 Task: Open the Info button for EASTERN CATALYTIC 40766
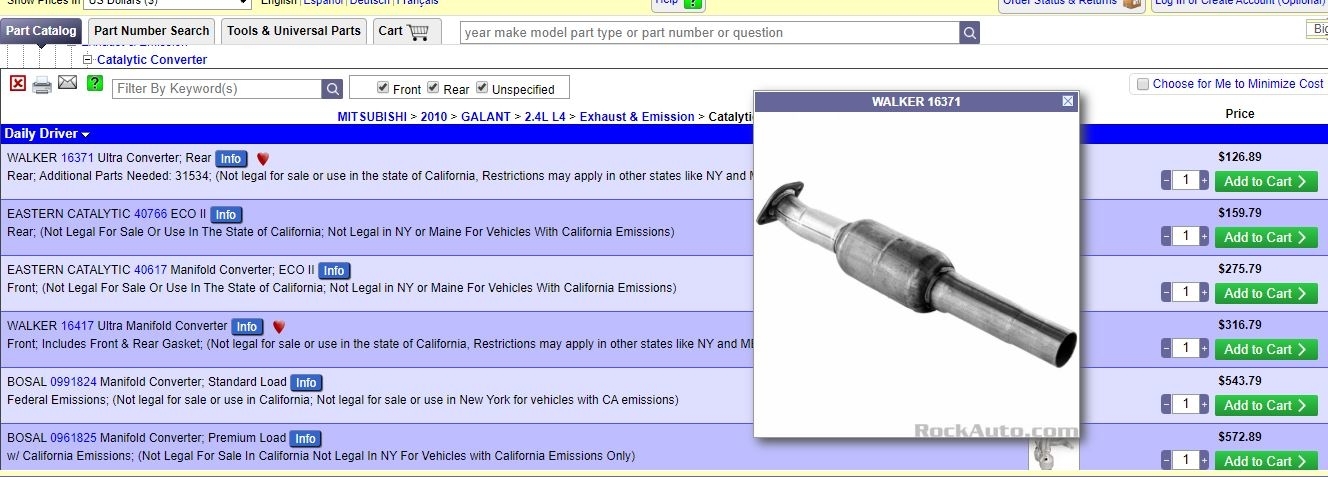click(x=226, y=215)
